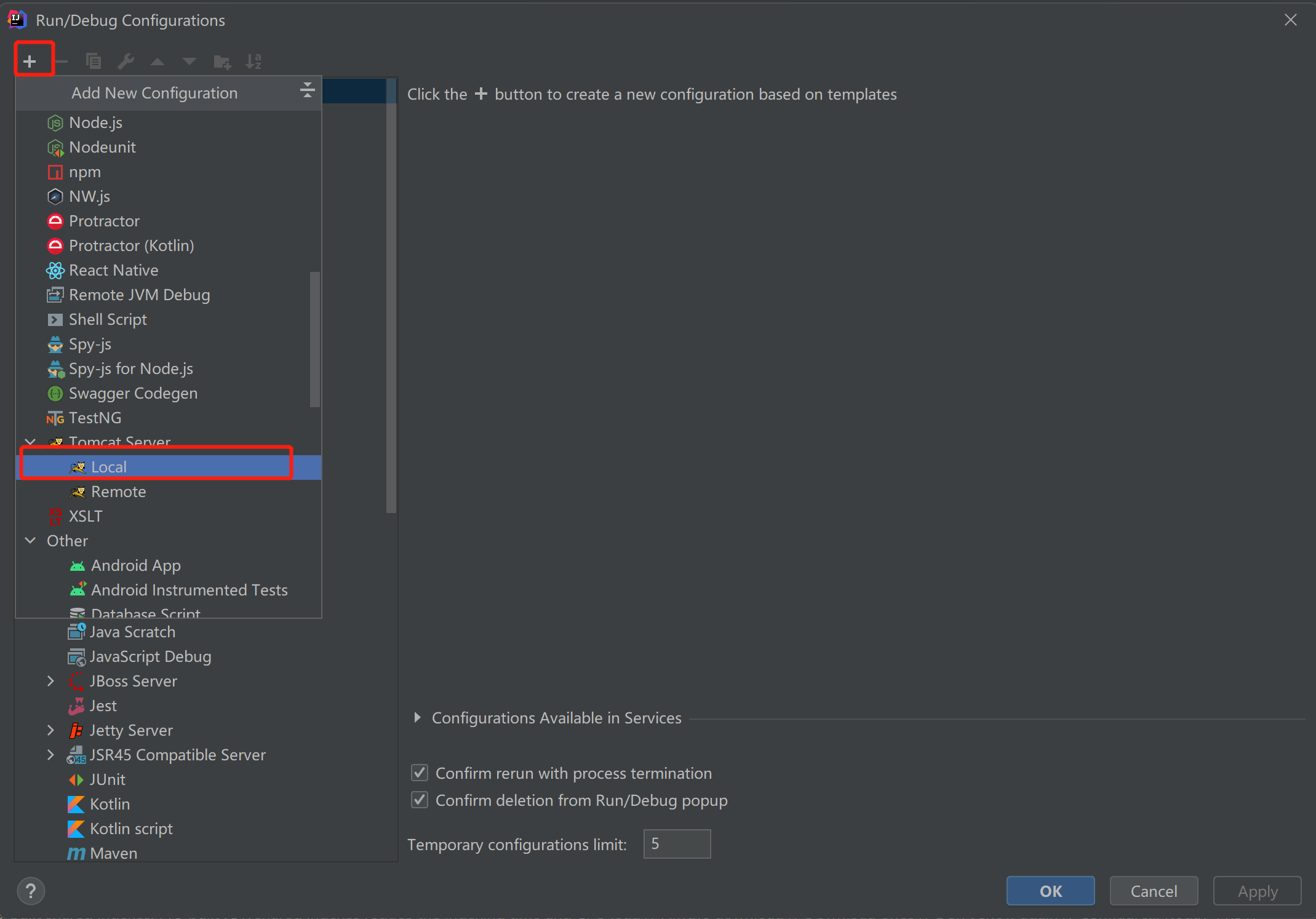Click the Add New Configuration plus icon

click(30, 61)
